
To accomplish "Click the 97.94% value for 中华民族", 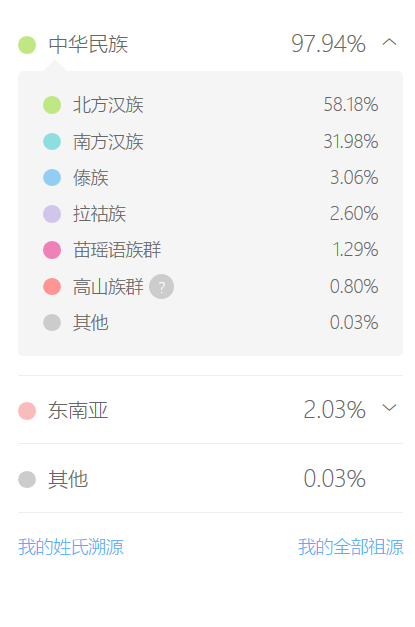I will pos(328,44).
